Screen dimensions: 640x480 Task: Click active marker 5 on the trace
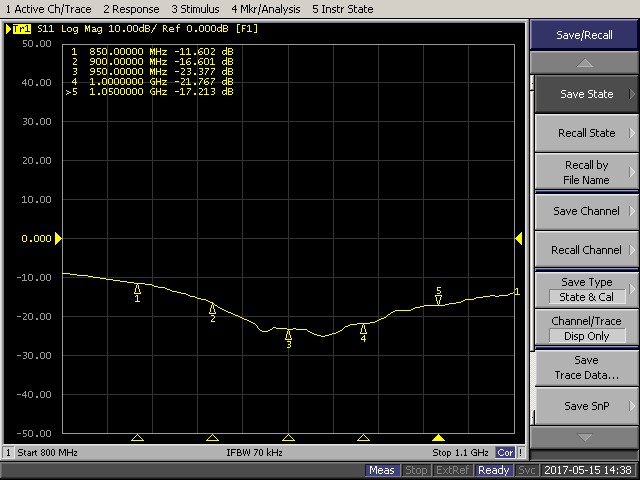pos(438,298)
